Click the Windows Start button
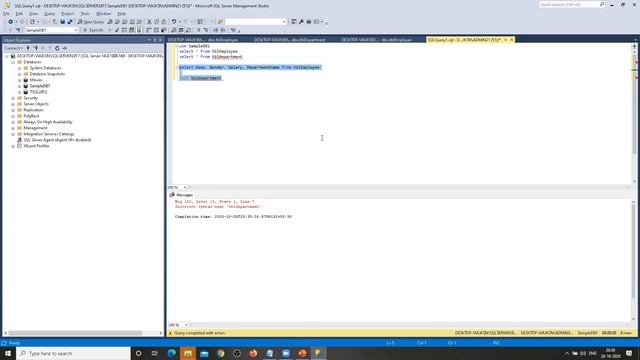Screen dimensions: 640x360 click(x=8, y=353)
